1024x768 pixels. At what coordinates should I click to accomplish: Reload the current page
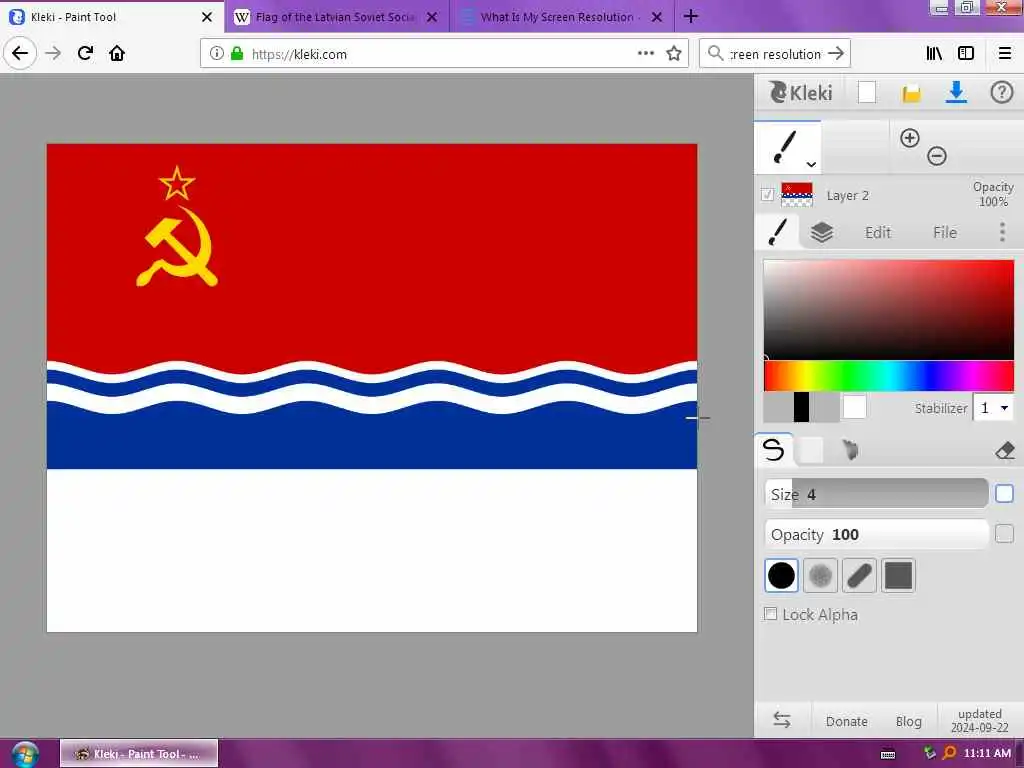pos(85,53)
